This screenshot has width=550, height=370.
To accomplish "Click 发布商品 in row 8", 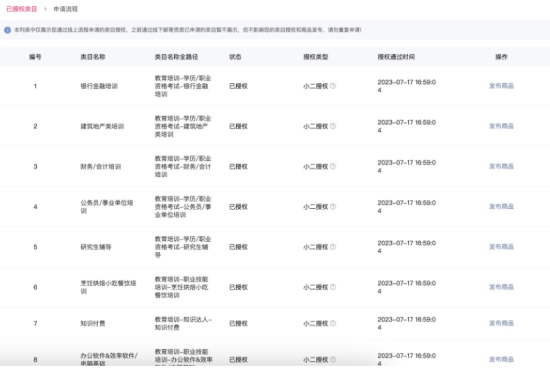I will [501, 359].
